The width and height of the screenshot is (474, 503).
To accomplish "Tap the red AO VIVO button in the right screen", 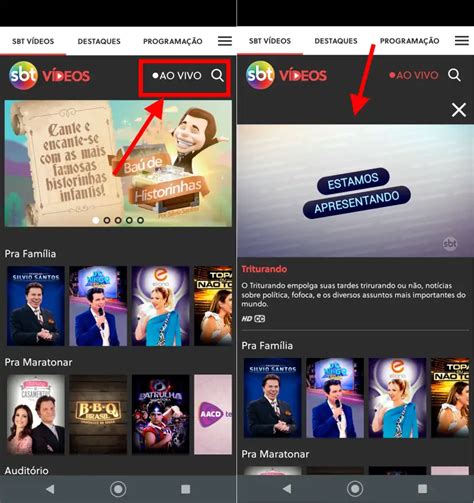I will point(414,75).
